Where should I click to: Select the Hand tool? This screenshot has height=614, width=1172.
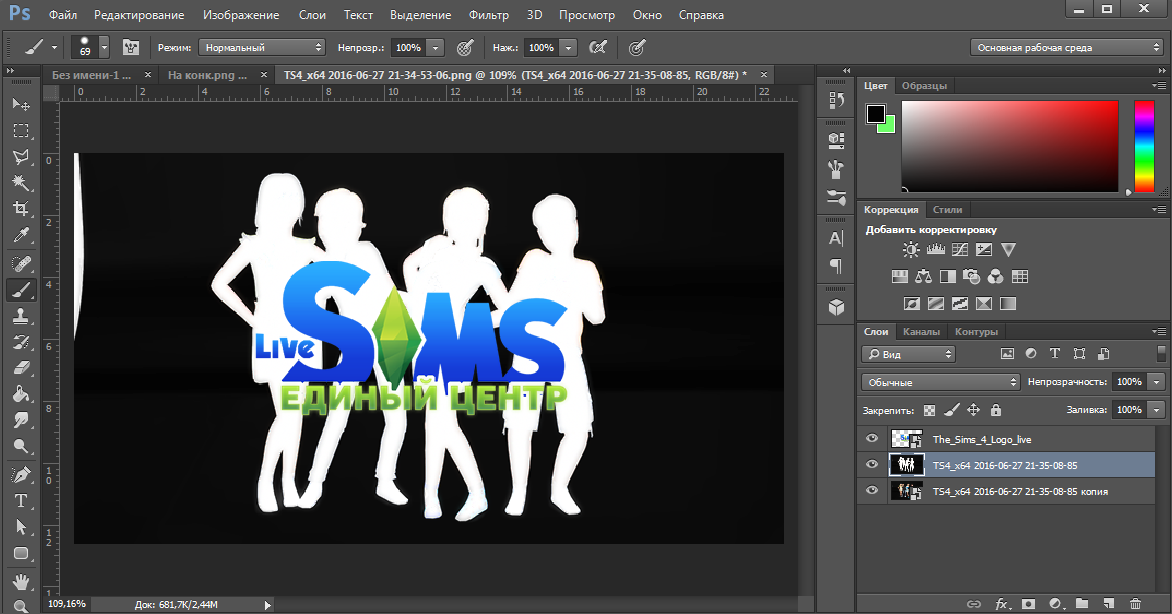(21, 581)
